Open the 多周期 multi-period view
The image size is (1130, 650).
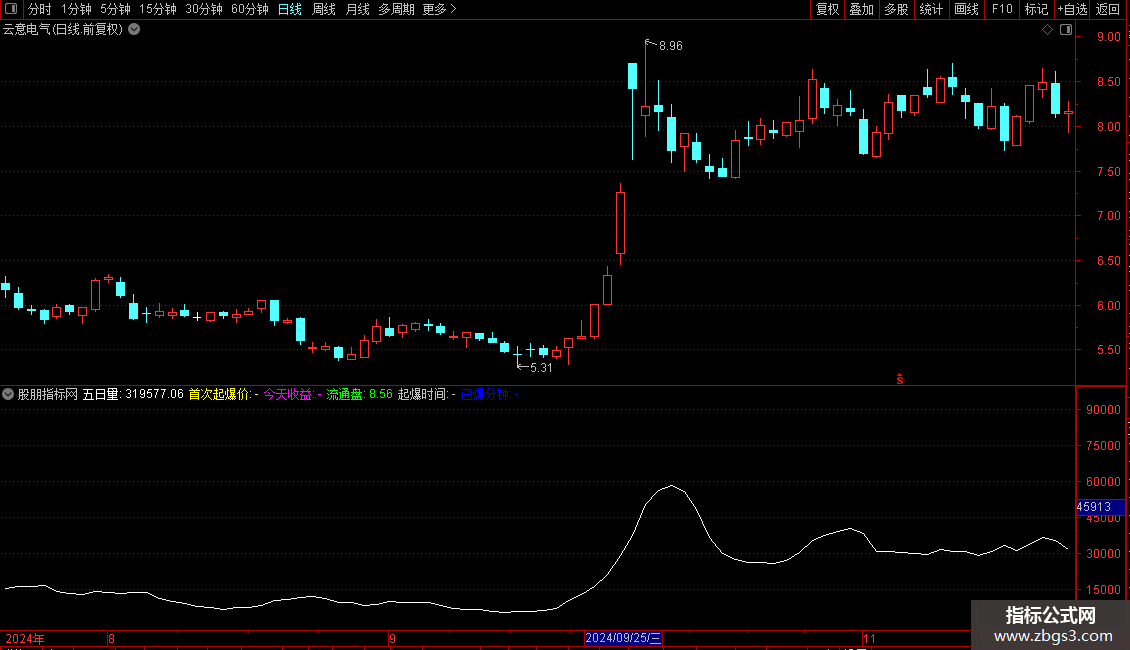(396, 9)
